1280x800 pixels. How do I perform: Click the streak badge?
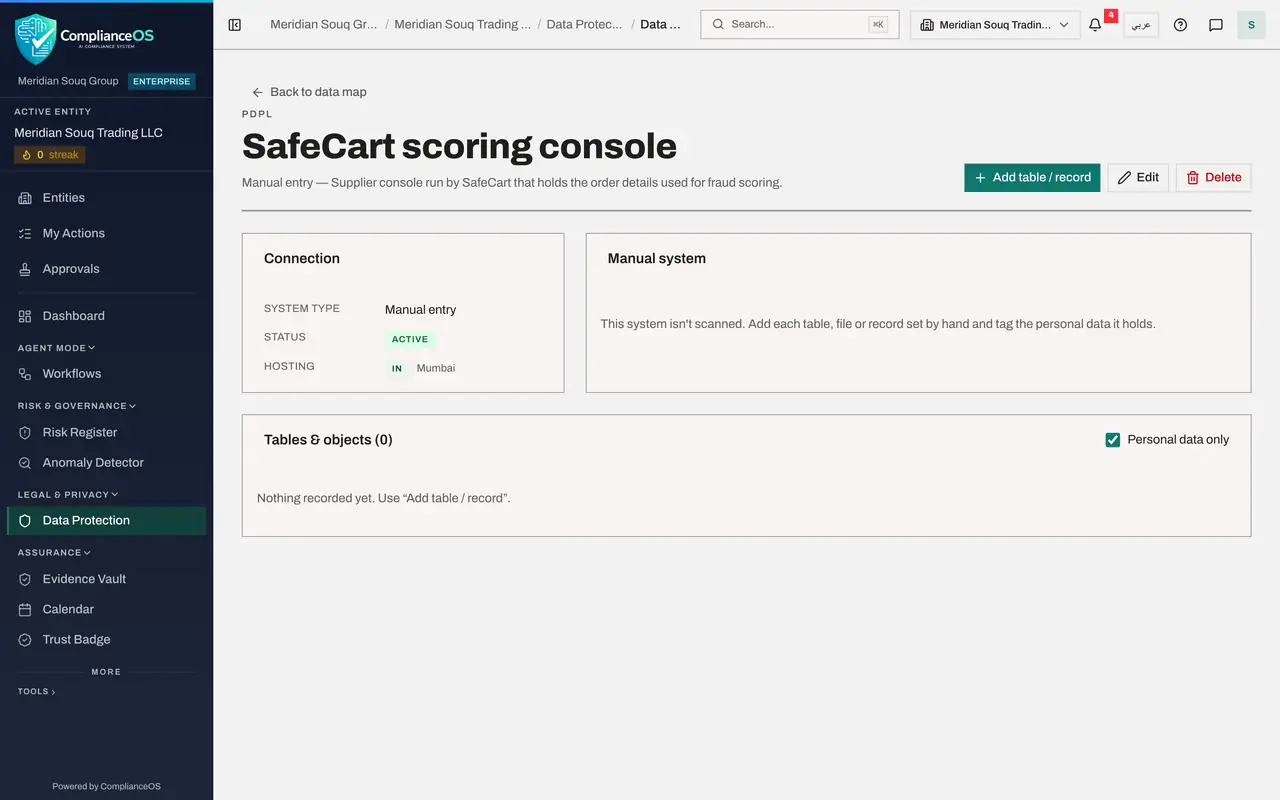click(50, 155)
